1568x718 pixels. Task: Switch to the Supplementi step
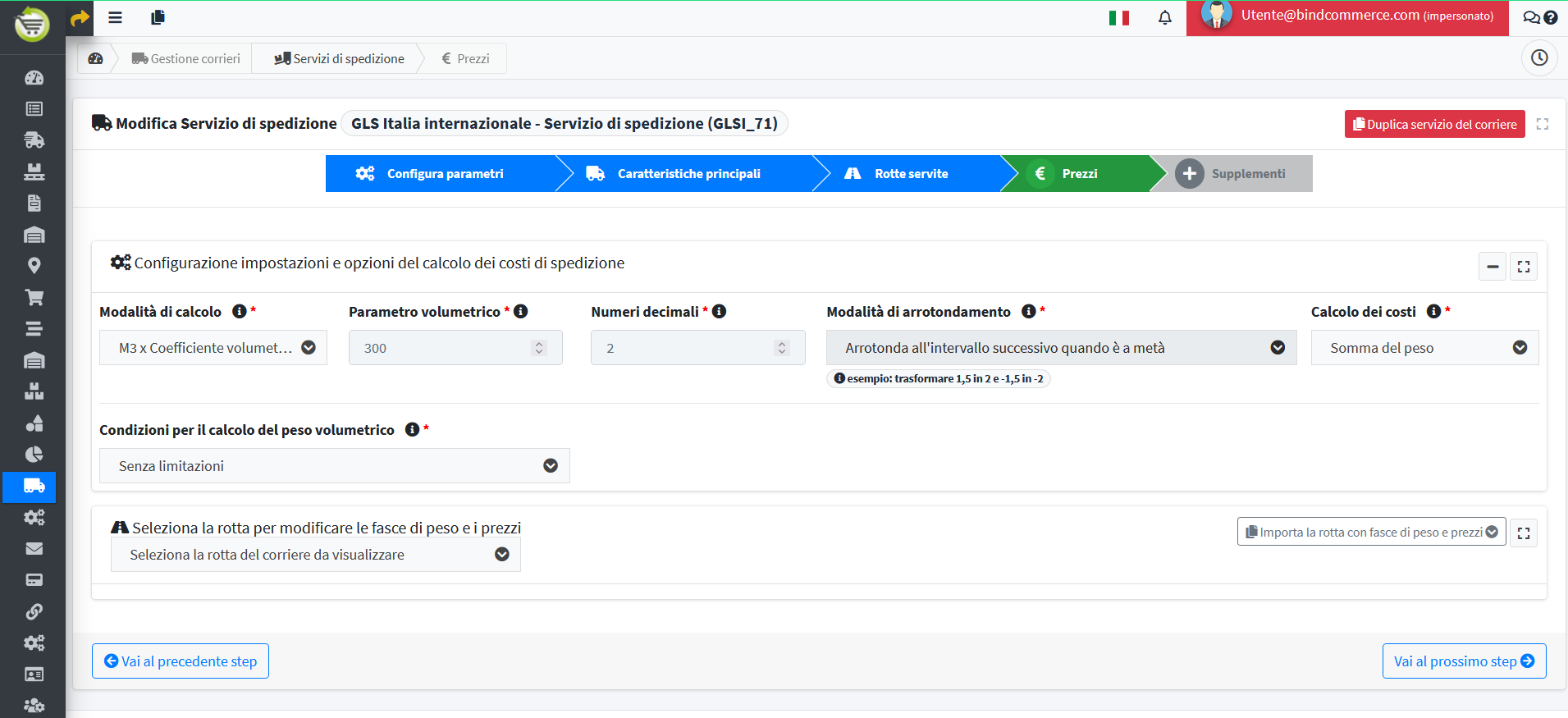click(x=1247, y=174)
